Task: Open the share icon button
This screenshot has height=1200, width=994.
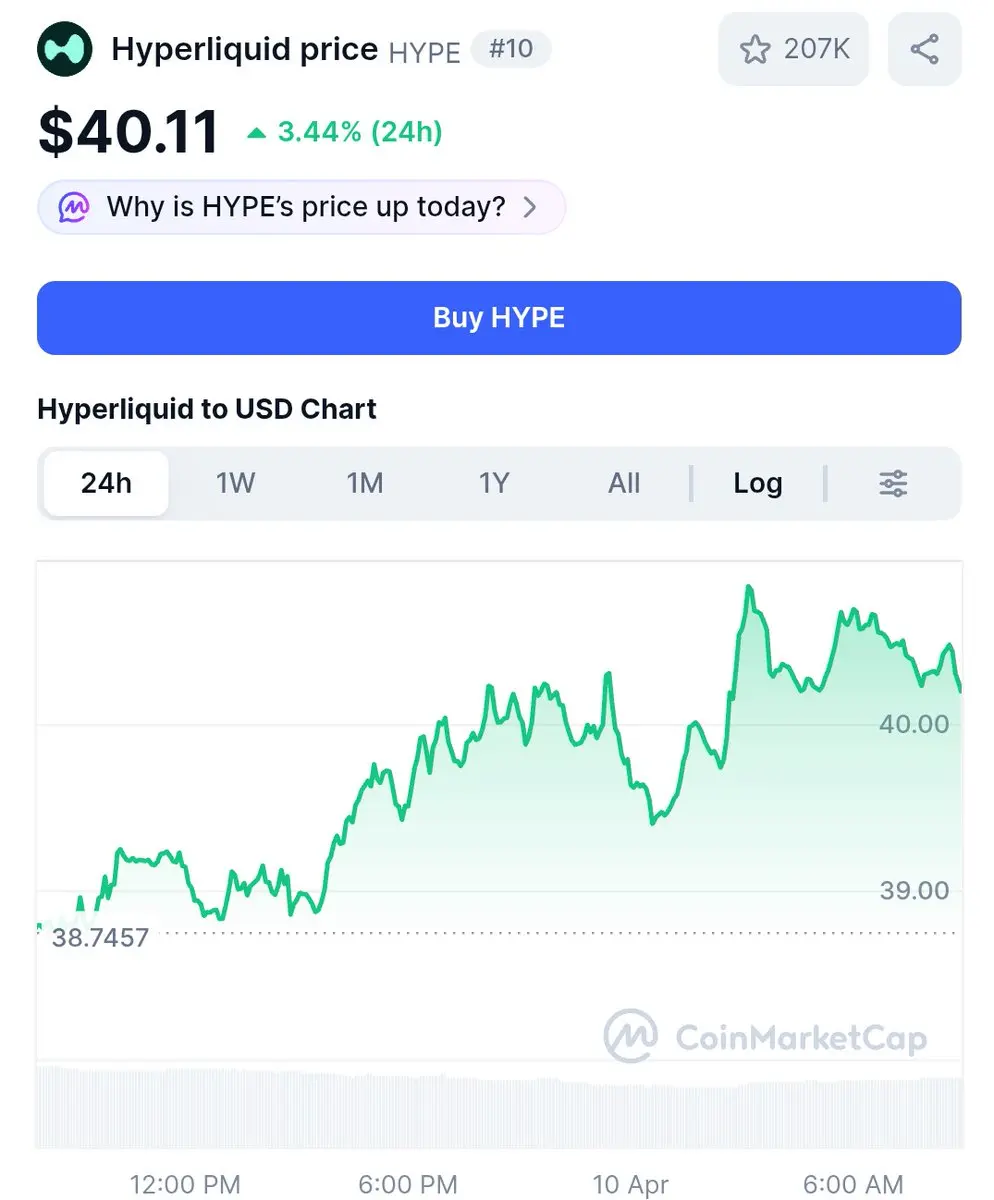Action: point(925,49)
